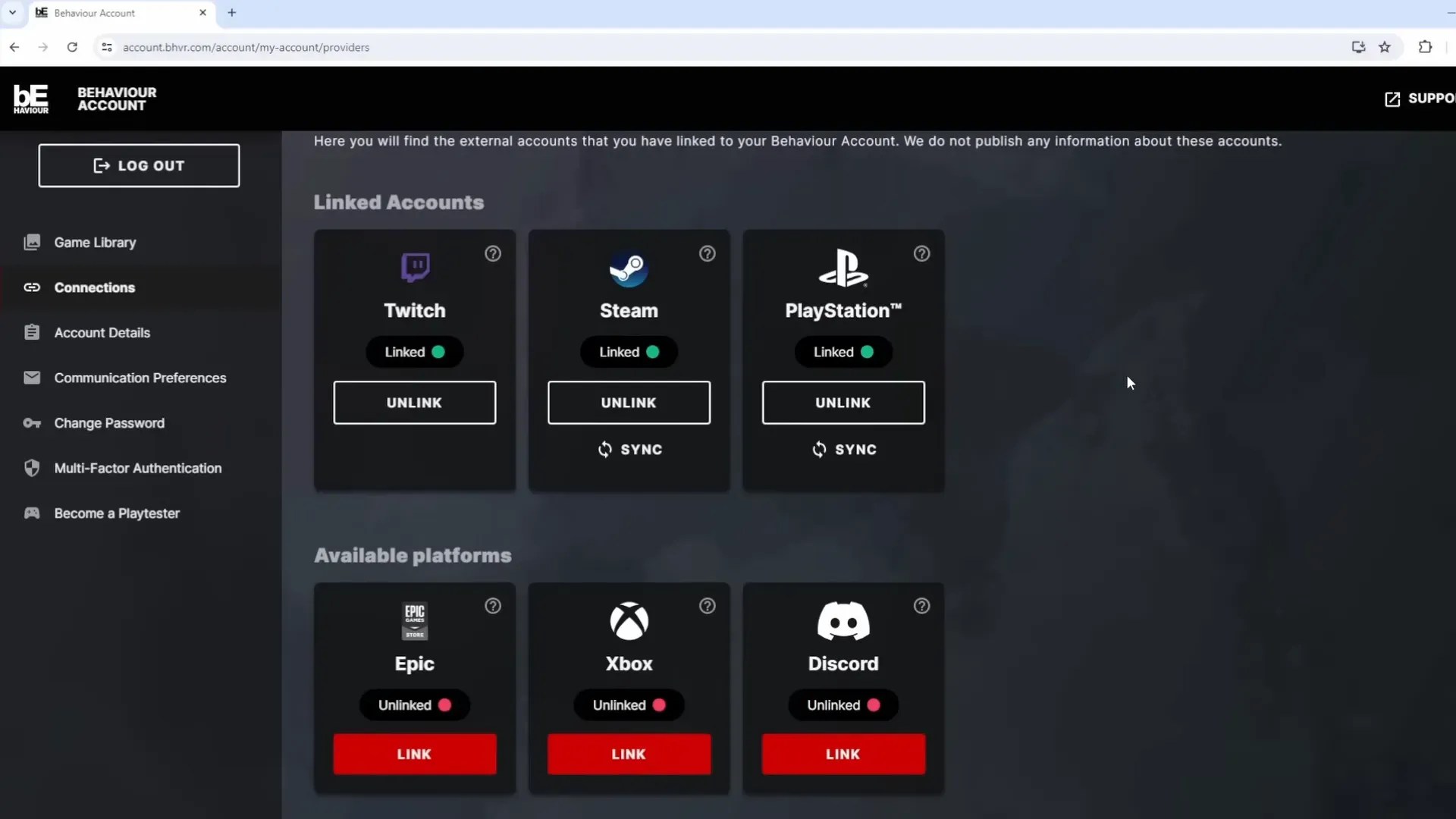Click the Behaviour logo in header
The image size is (1456, 819).
31,99
